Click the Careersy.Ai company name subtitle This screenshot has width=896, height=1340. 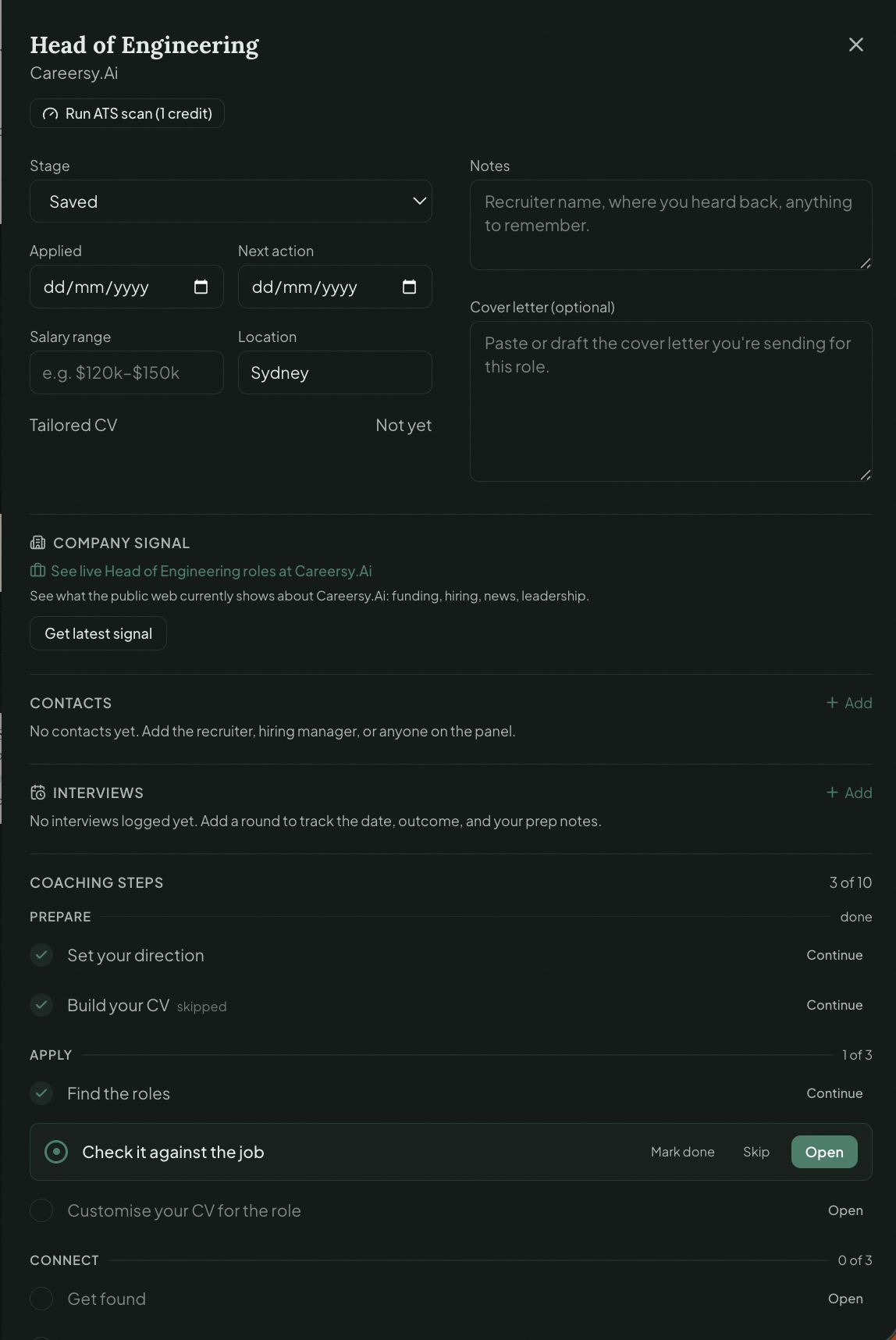(74, 73)
